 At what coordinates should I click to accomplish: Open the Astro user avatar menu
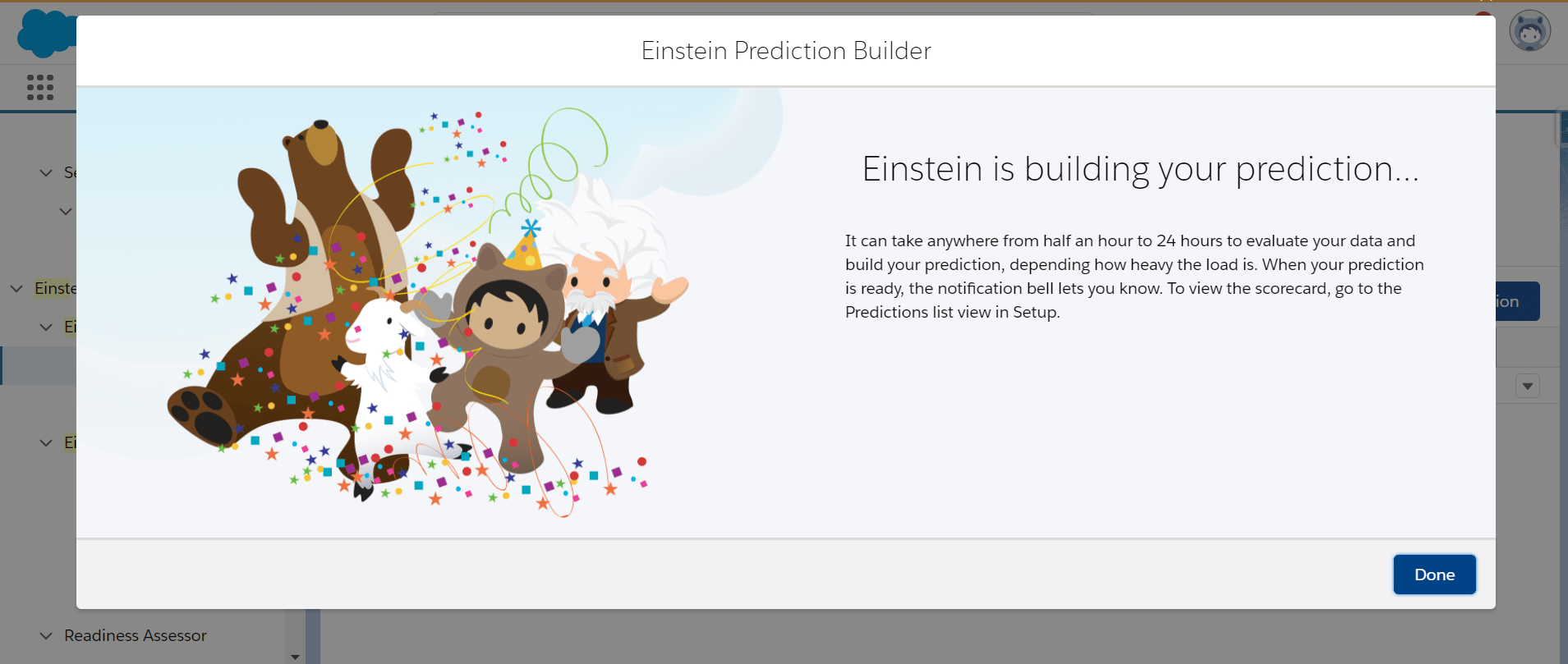pos(1529,32)
